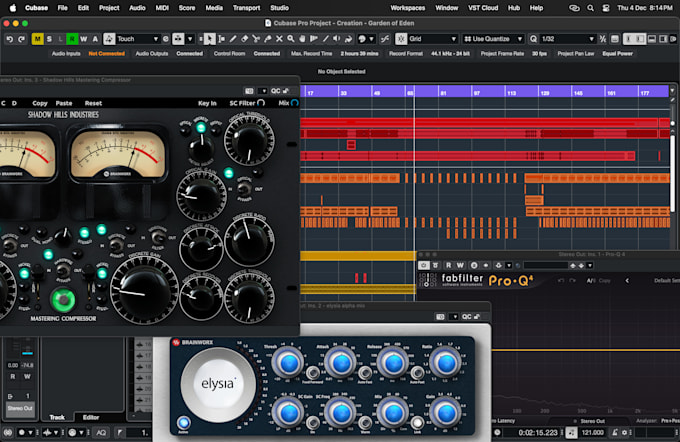Click the Brainworx logo on elysia plugin
The image size is (680, 442).
click(193, 343)
